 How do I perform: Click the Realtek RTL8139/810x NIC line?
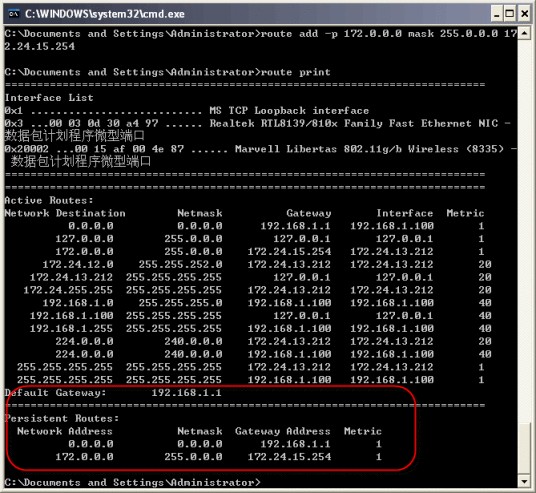[257, 130]
